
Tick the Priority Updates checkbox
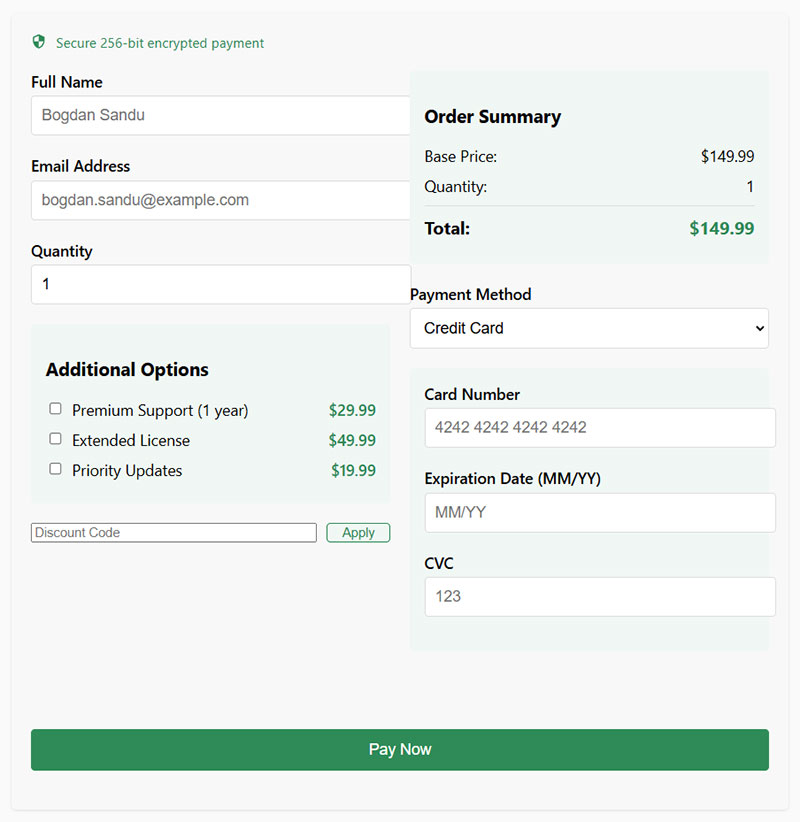click(56, 469)
